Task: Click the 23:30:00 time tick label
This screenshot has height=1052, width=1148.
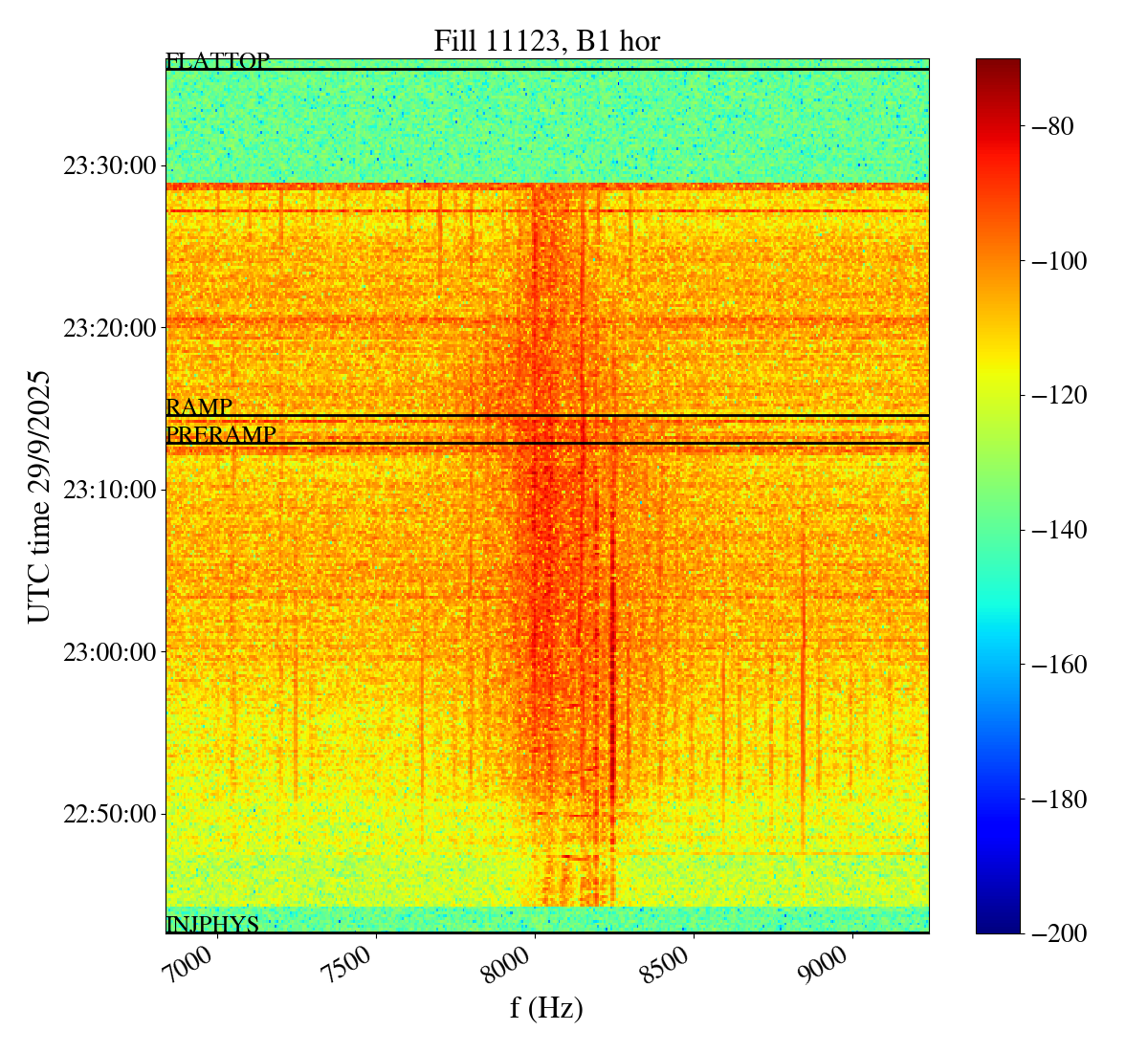Action: click(x=109, y=166)
